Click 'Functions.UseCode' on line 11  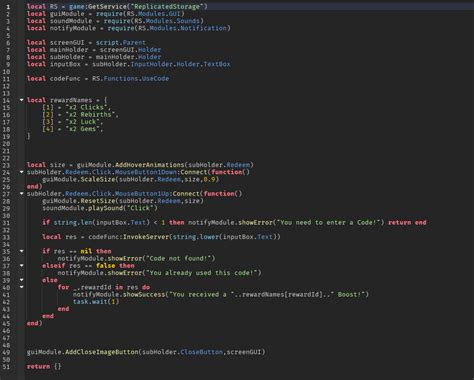pyautogui.click(x=136, y=79)
